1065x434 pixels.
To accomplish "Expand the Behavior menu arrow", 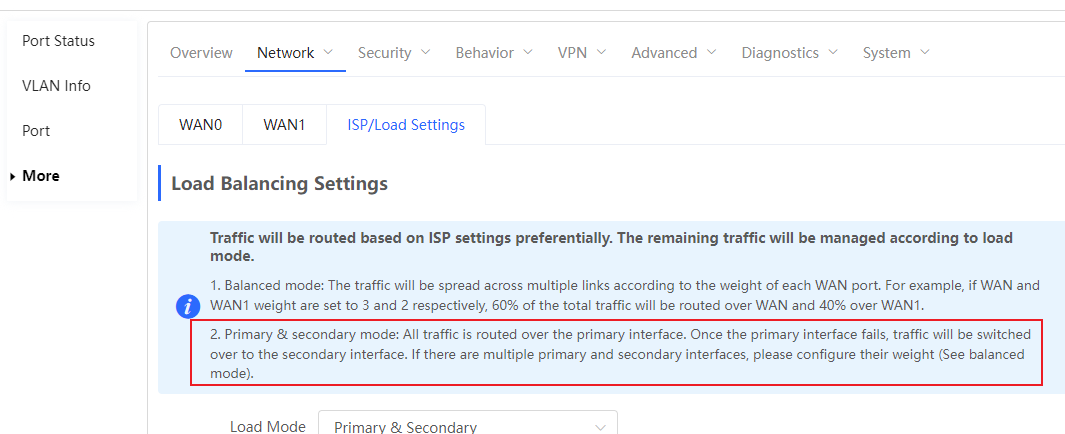I will coord(528,52).
